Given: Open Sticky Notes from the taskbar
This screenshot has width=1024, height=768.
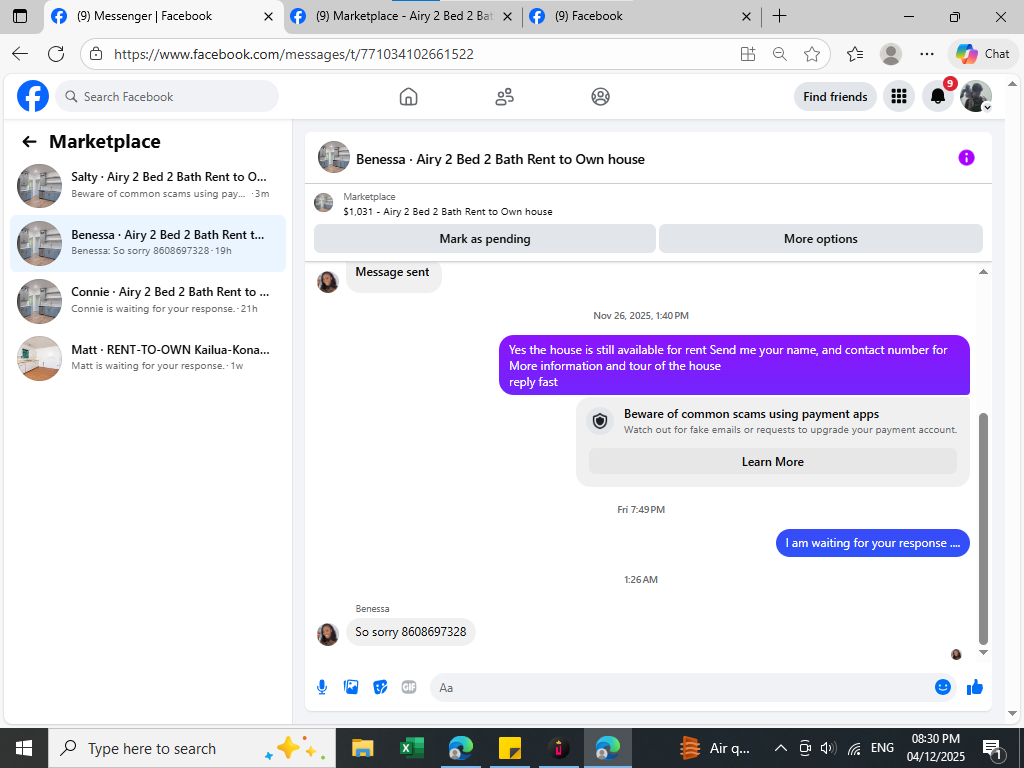Looking at the screenshot, I should point(509,748).
